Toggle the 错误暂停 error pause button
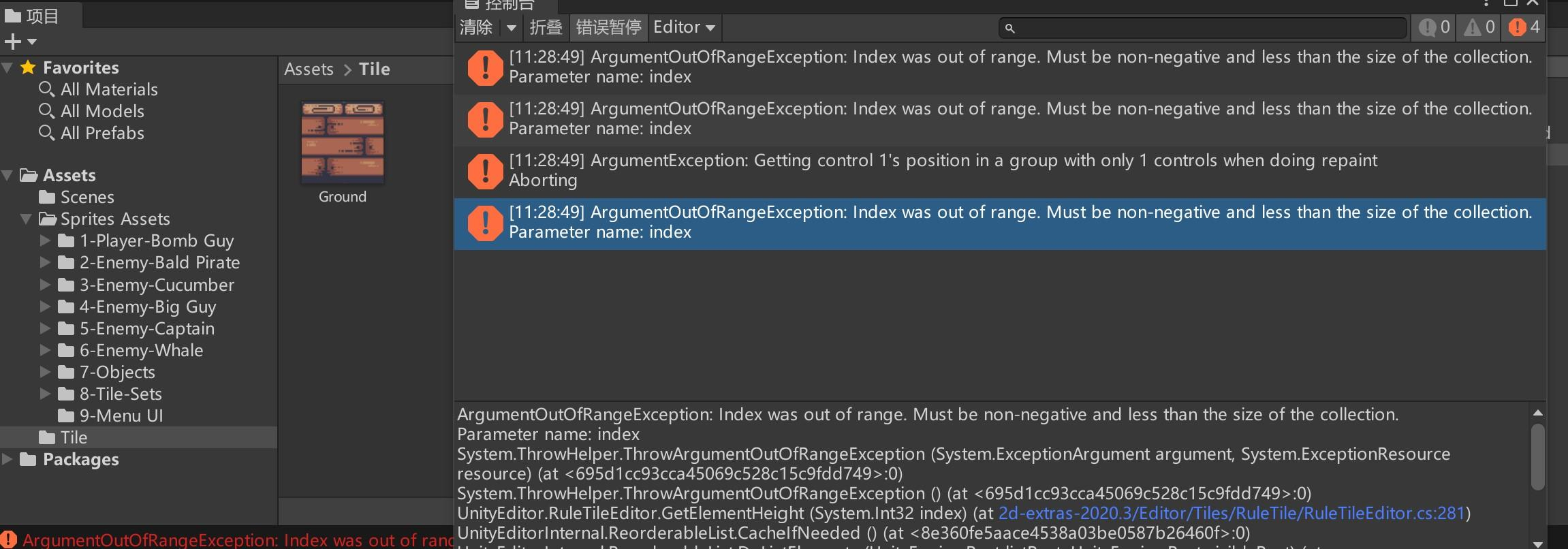 click(x=608, y=27)
